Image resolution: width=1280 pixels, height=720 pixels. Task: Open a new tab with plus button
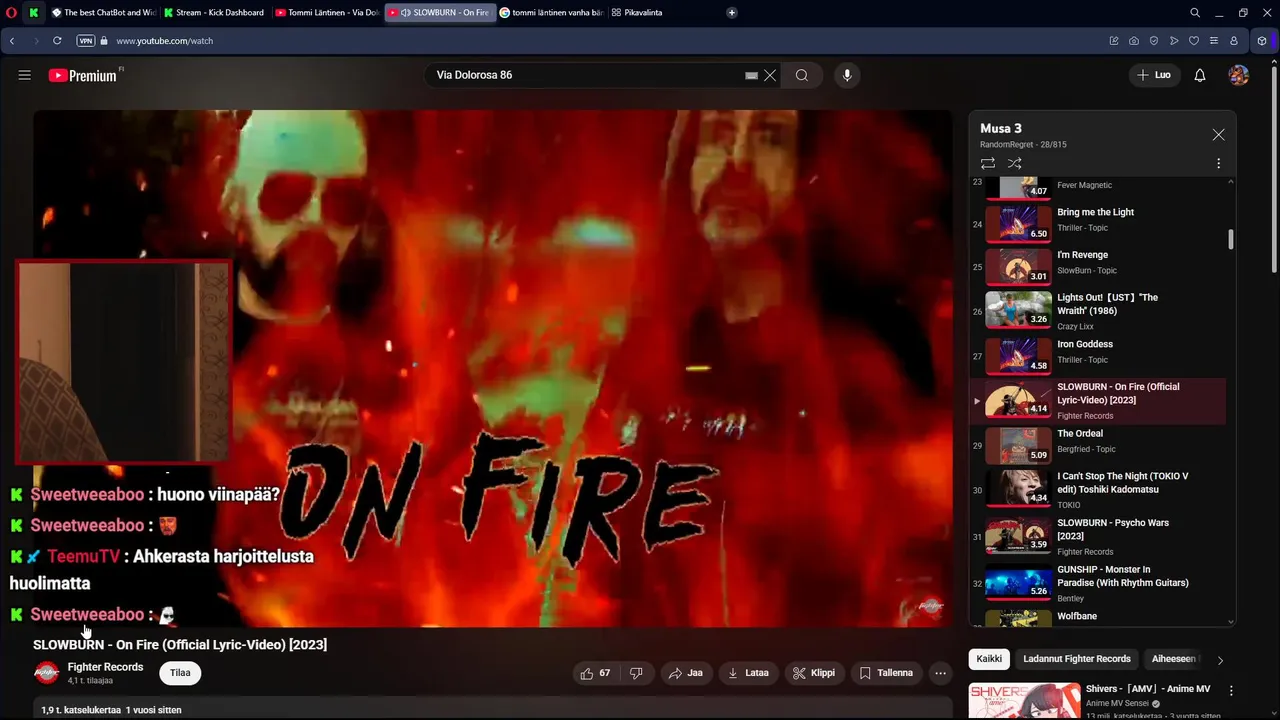click(732, 13)
